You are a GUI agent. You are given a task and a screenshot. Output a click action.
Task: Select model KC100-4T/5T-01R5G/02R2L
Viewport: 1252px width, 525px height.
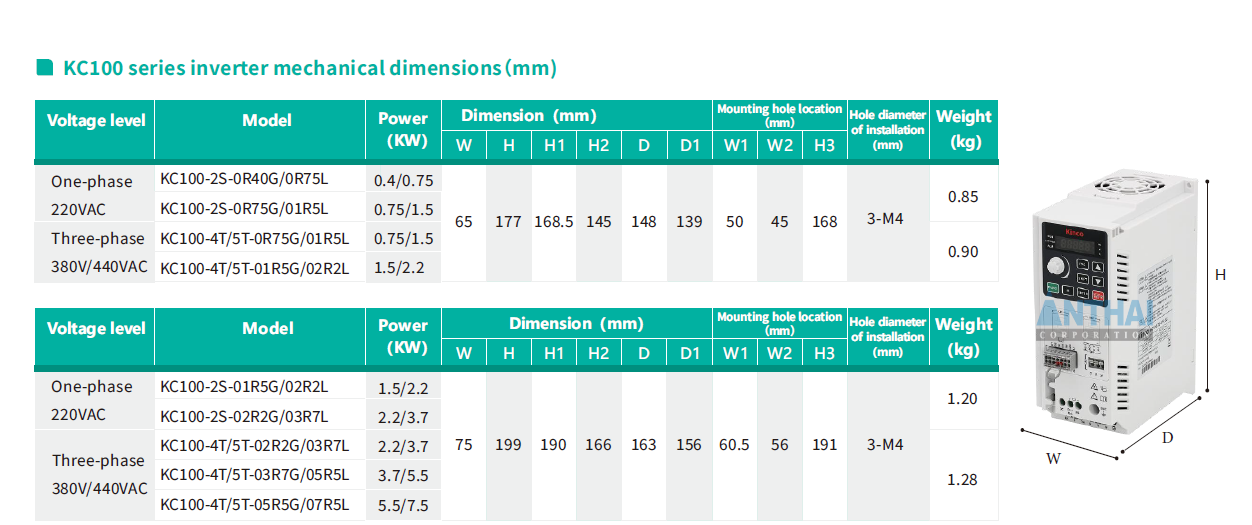254,268
